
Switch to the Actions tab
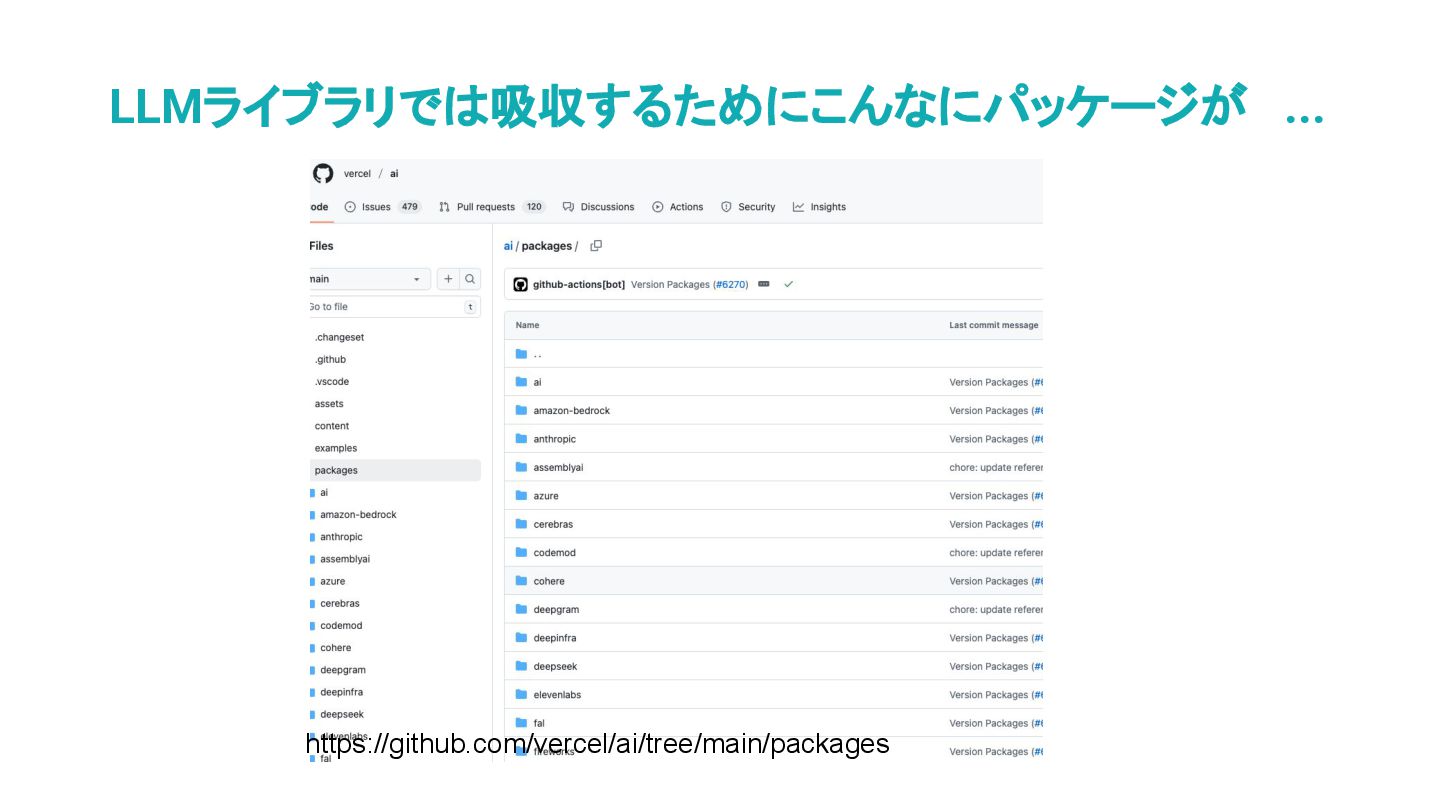[x=678, y=207]
